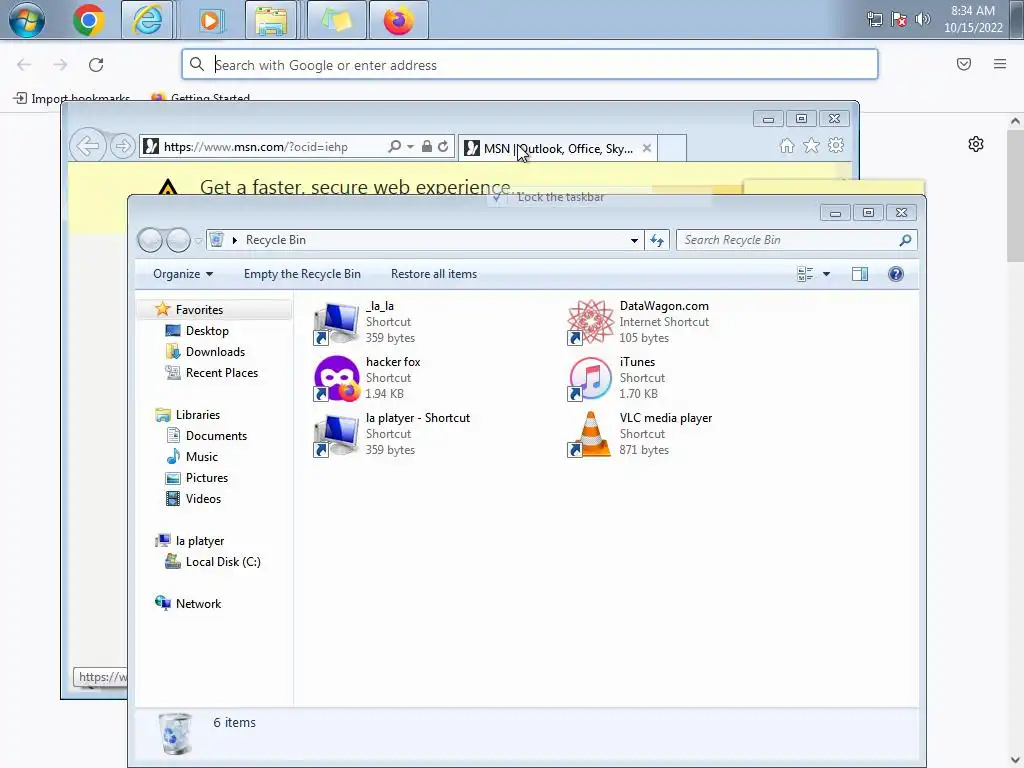Screen dimensions: 1024x768
Task: Open IE address bar search dropdown arrow
Action: [410, 146]
